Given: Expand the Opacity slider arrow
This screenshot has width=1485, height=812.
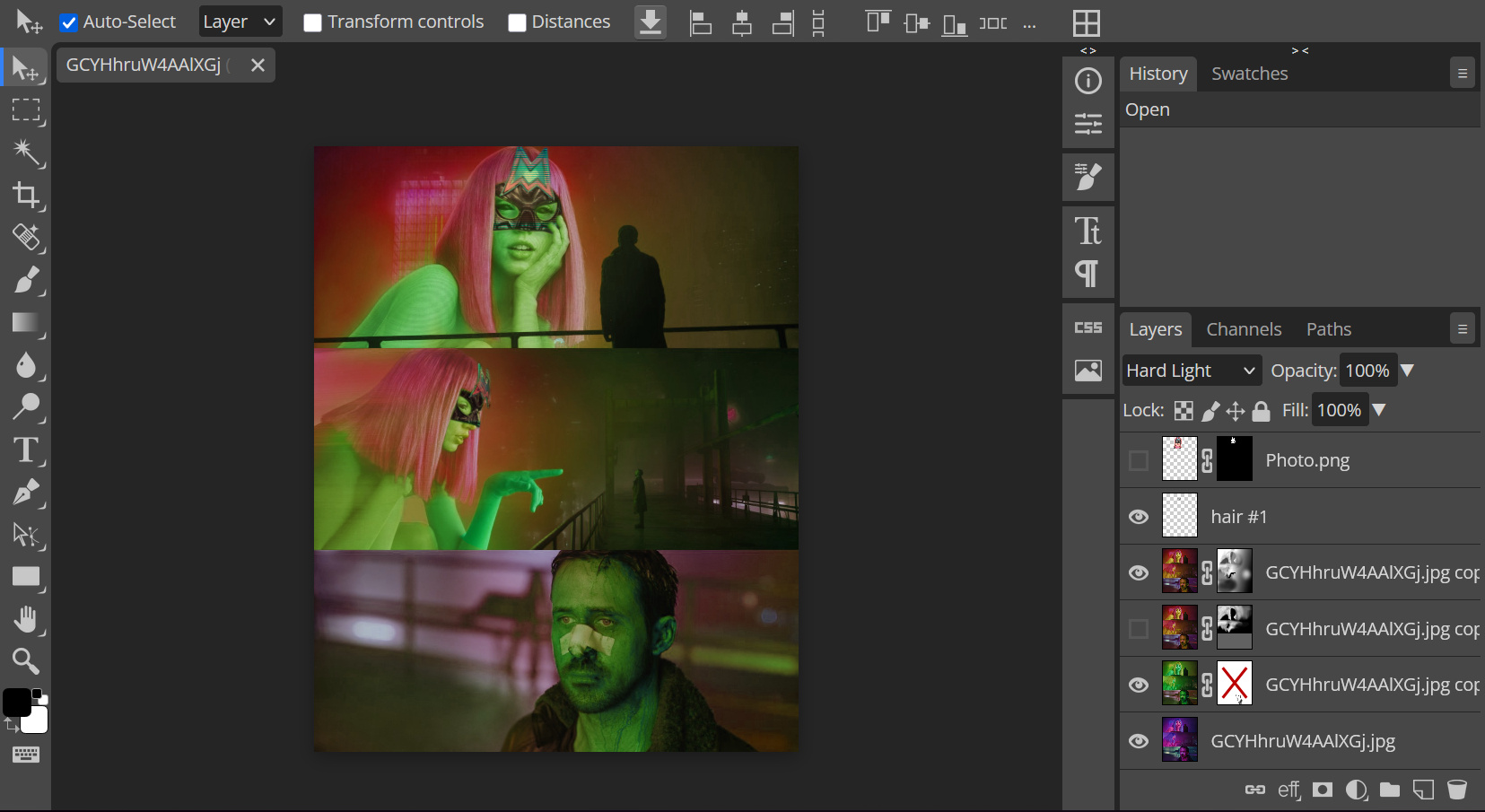Looking at the screenshot, I should pyautogui.click(x=1407, y=371).
